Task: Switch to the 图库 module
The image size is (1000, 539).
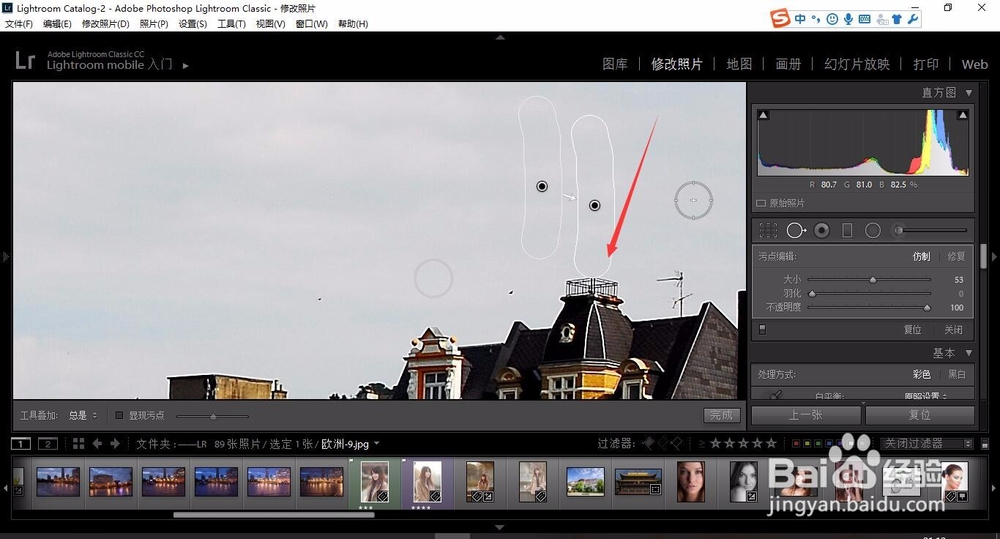Action: coord(615,64)
